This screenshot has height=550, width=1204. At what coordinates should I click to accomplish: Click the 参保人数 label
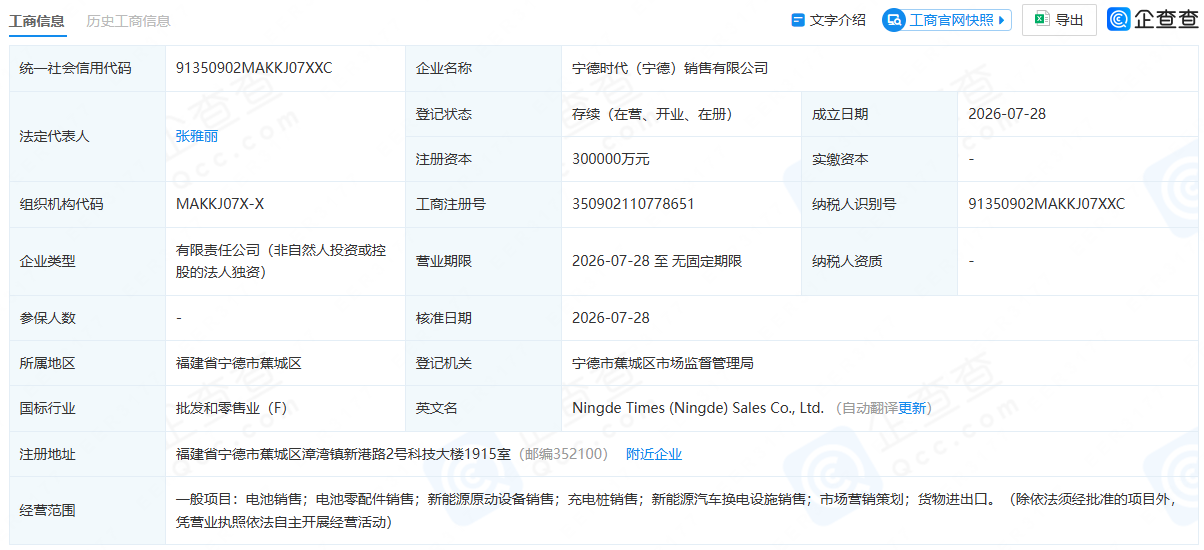(x=48, y=318)
